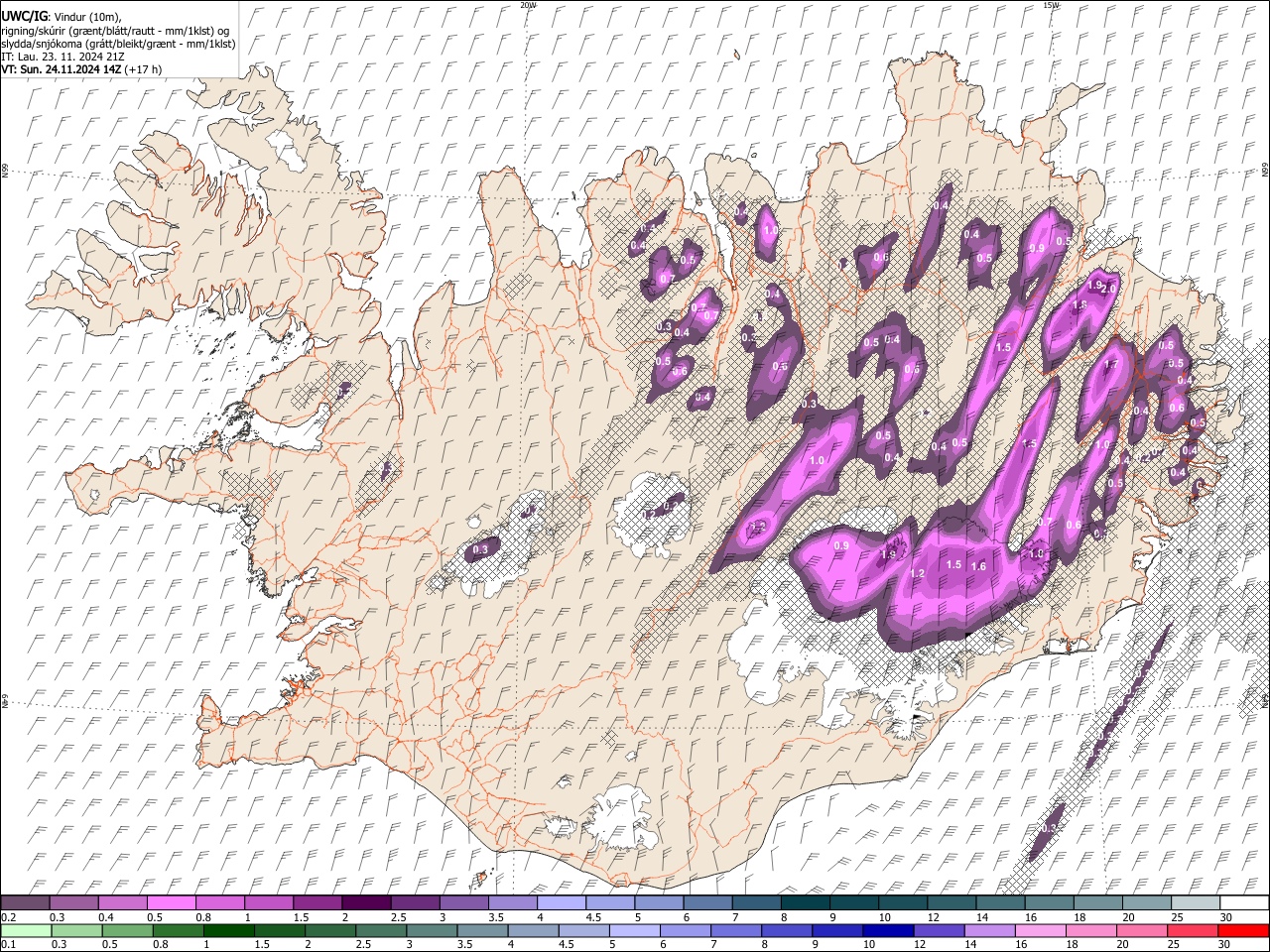The image size is (1270, 952).
Task: Select the bright red 30 swatch in the bottom legend row
Action: coord(1244,931)
